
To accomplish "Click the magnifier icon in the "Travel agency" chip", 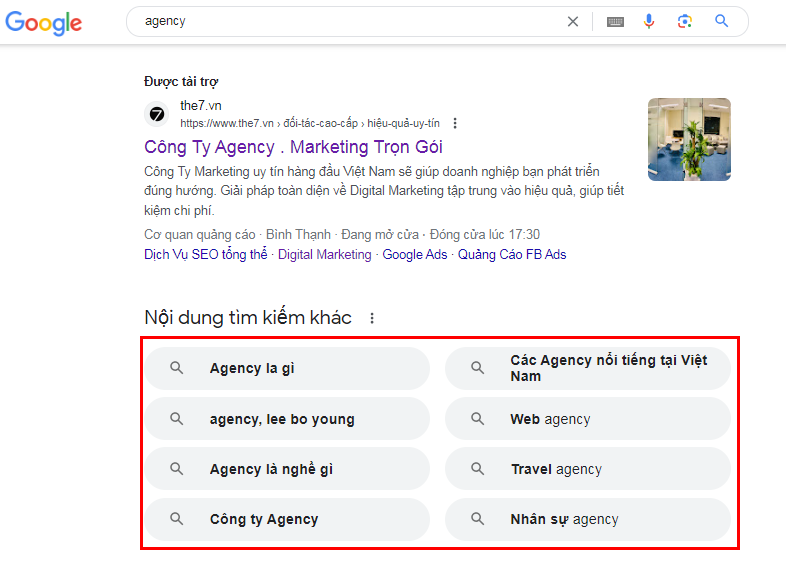I will click(477, 469).
